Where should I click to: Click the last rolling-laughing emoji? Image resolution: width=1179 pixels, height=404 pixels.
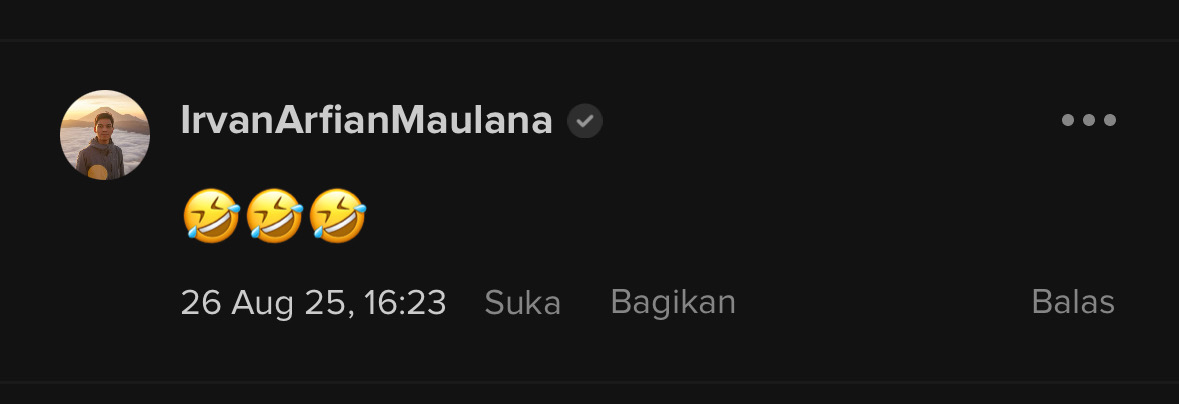(338, 215)
